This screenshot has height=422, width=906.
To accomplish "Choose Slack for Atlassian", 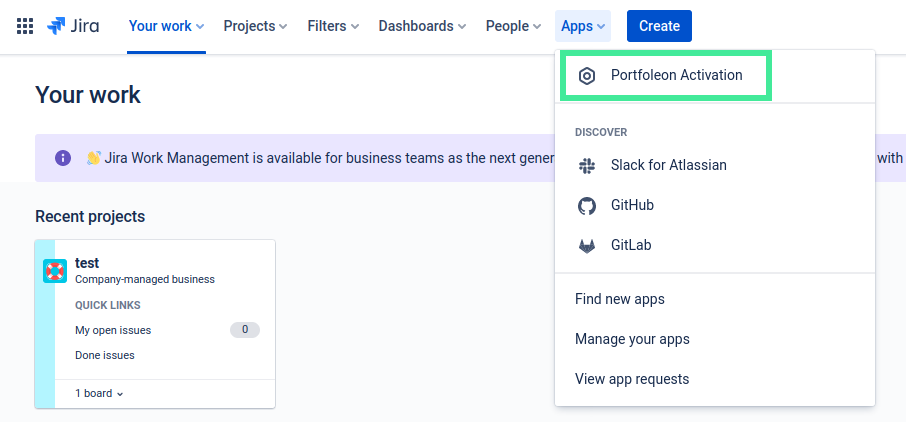I will [x=715, y=166].
